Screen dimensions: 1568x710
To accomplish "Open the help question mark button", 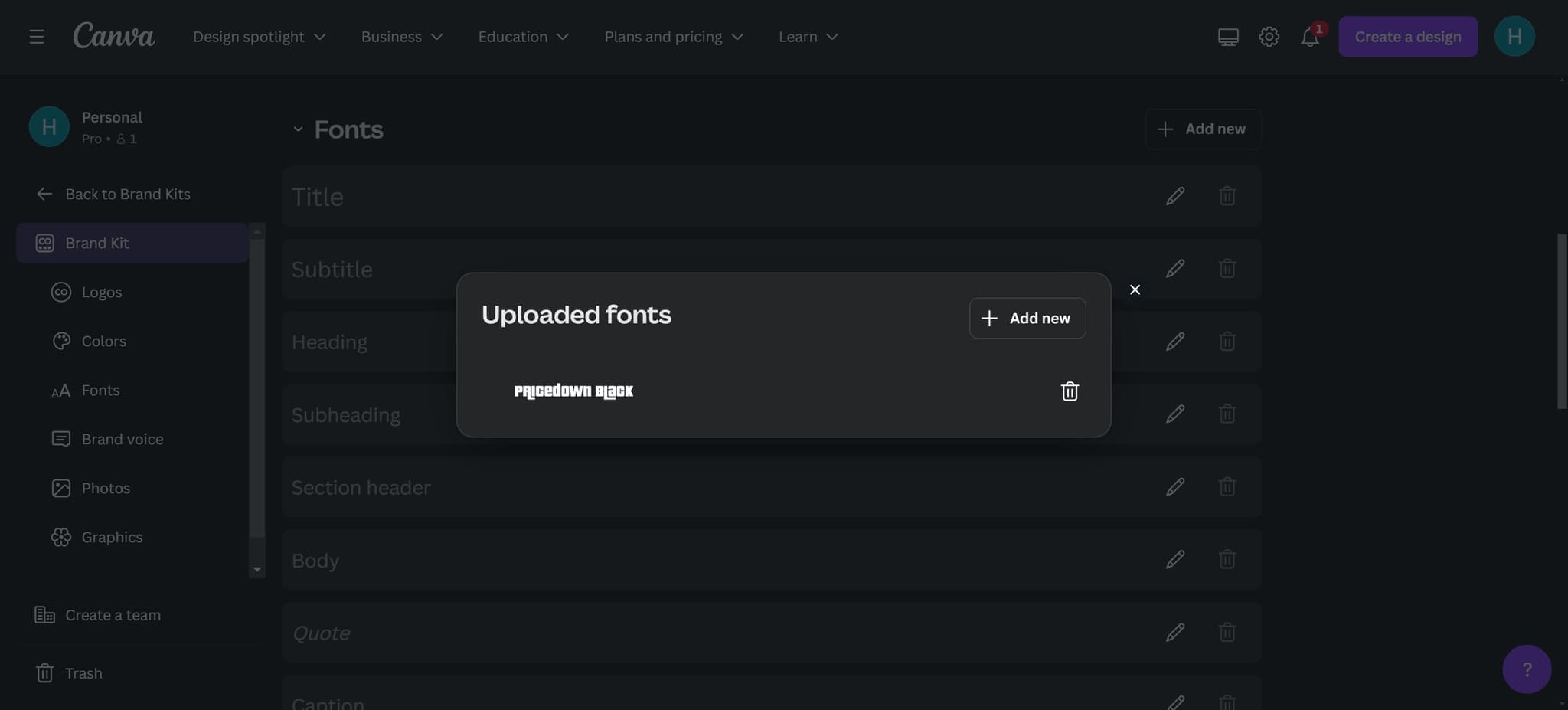I will click(x=1527, y=669).
